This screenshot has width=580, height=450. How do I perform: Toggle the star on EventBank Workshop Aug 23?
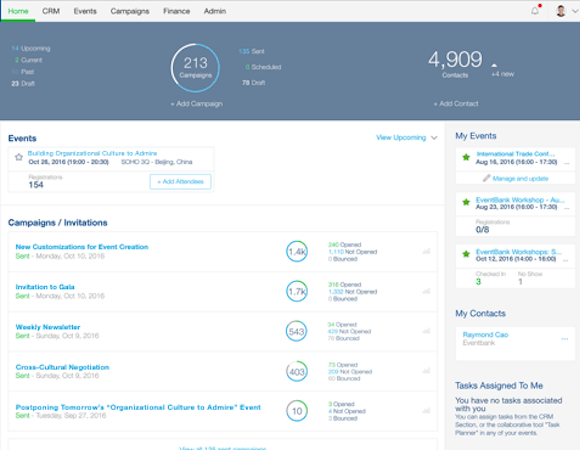pyautogui.click(x=466, y=202)
